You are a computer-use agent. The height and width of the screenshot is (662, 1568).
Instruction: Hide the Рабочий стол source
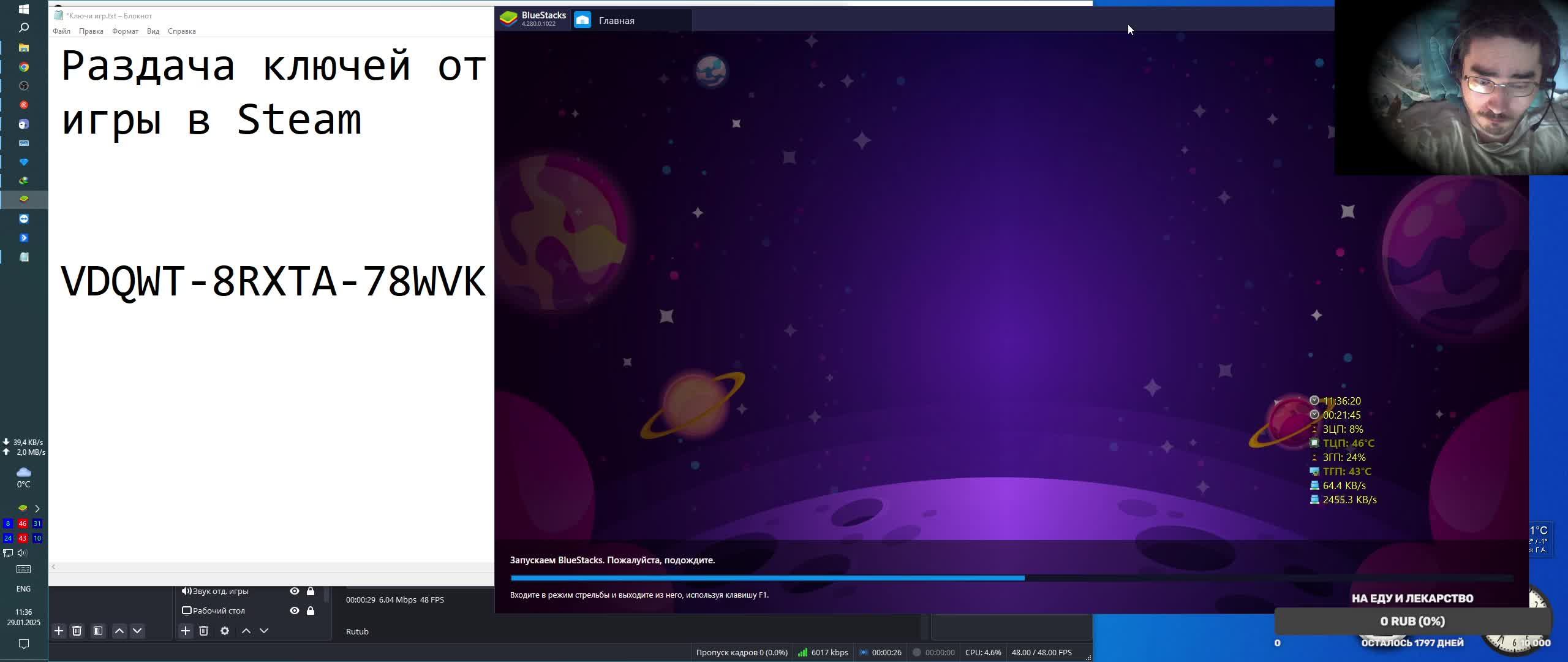coord(295,611)
